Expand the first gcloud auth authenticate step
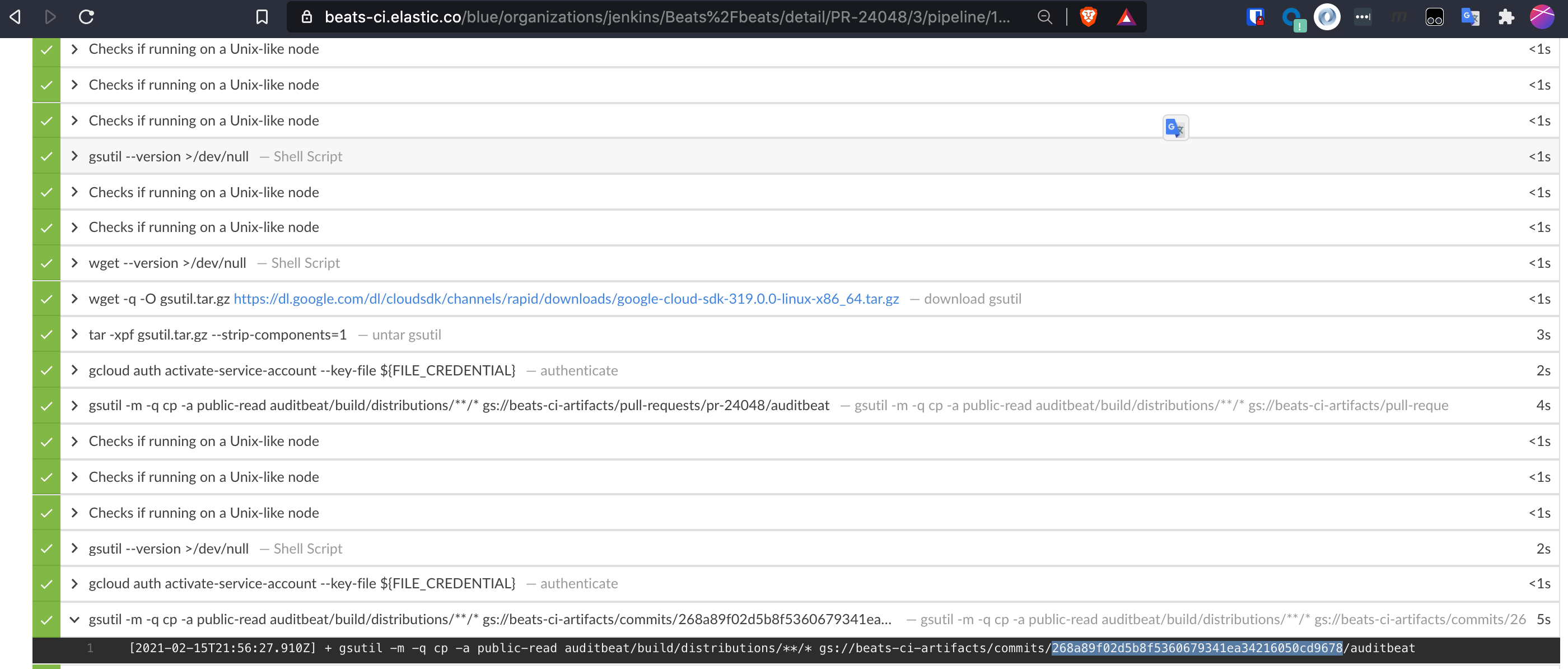The image size is (1568, 669). click(74, 370)
